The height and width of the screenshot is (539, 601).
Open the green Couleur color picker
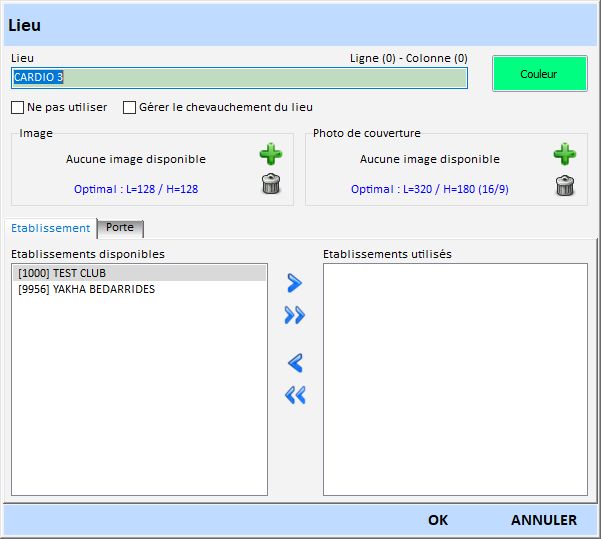coord(539,74)
